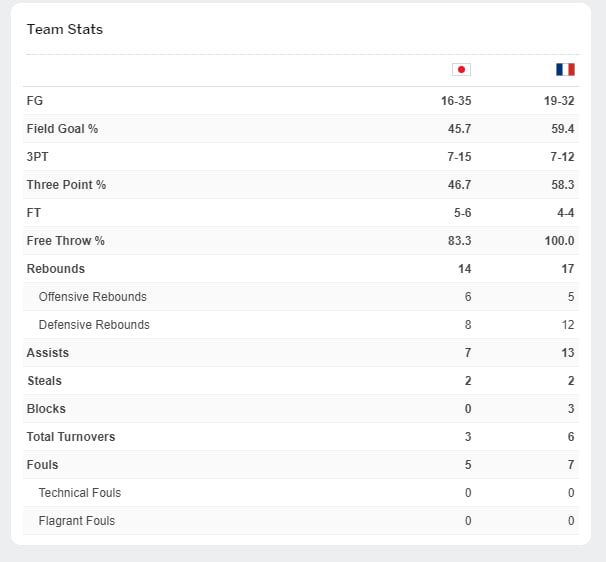Click the France flag icon
The width and height of the screenshot is (606, 562).
pos(565,70)
